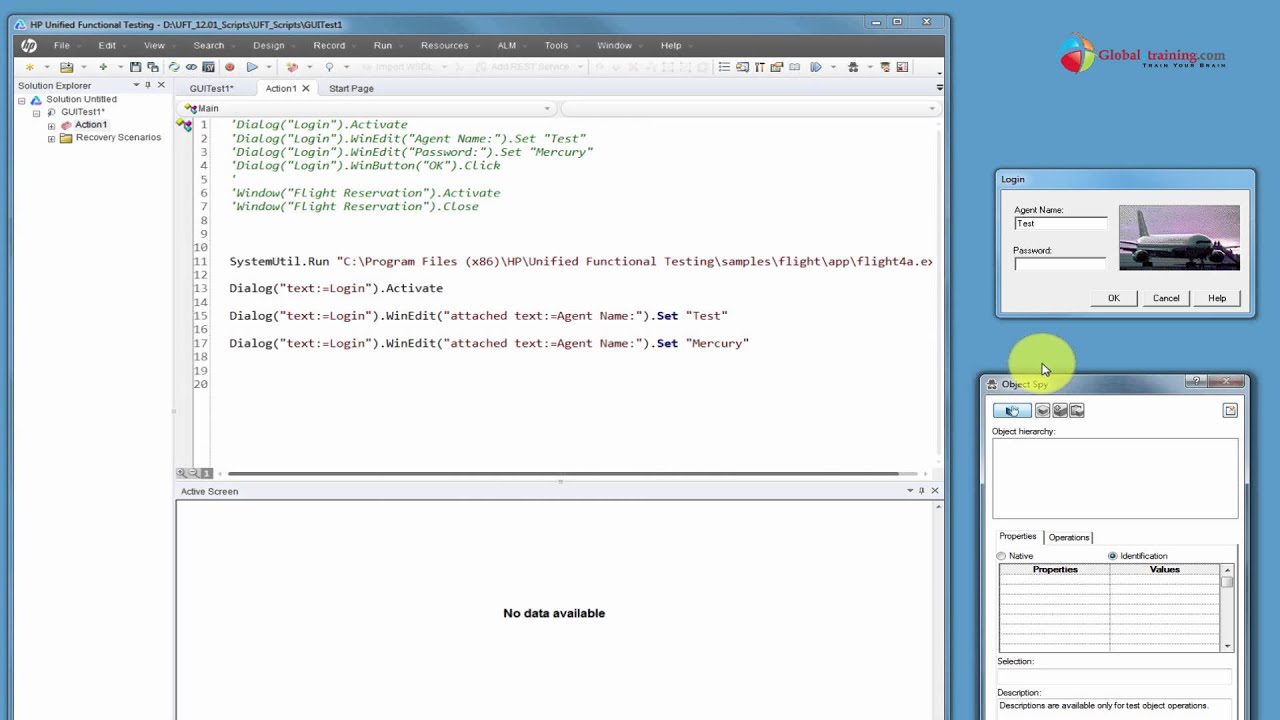Collapse the Solution Untitled tree node
The height and width of the screenshot is (720, 1280).
click(x=22, y=100)
